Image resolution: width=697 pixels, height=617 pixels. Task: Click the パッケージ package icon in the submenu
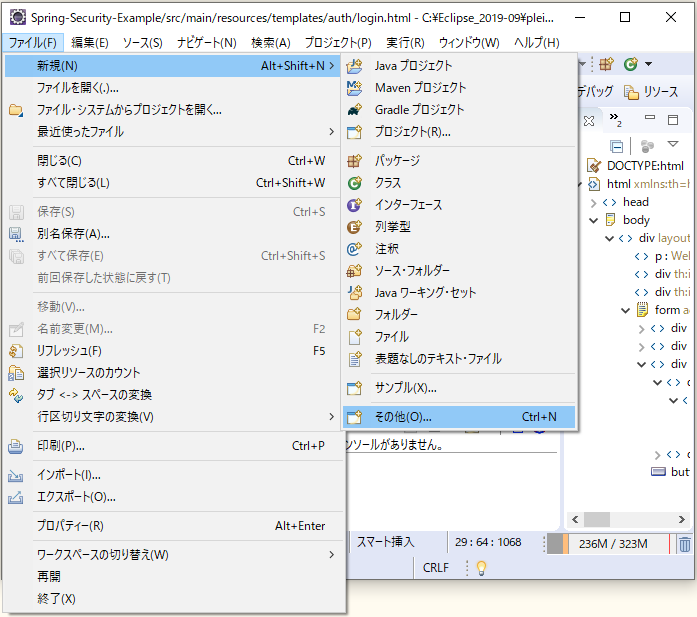click(354, 160)
